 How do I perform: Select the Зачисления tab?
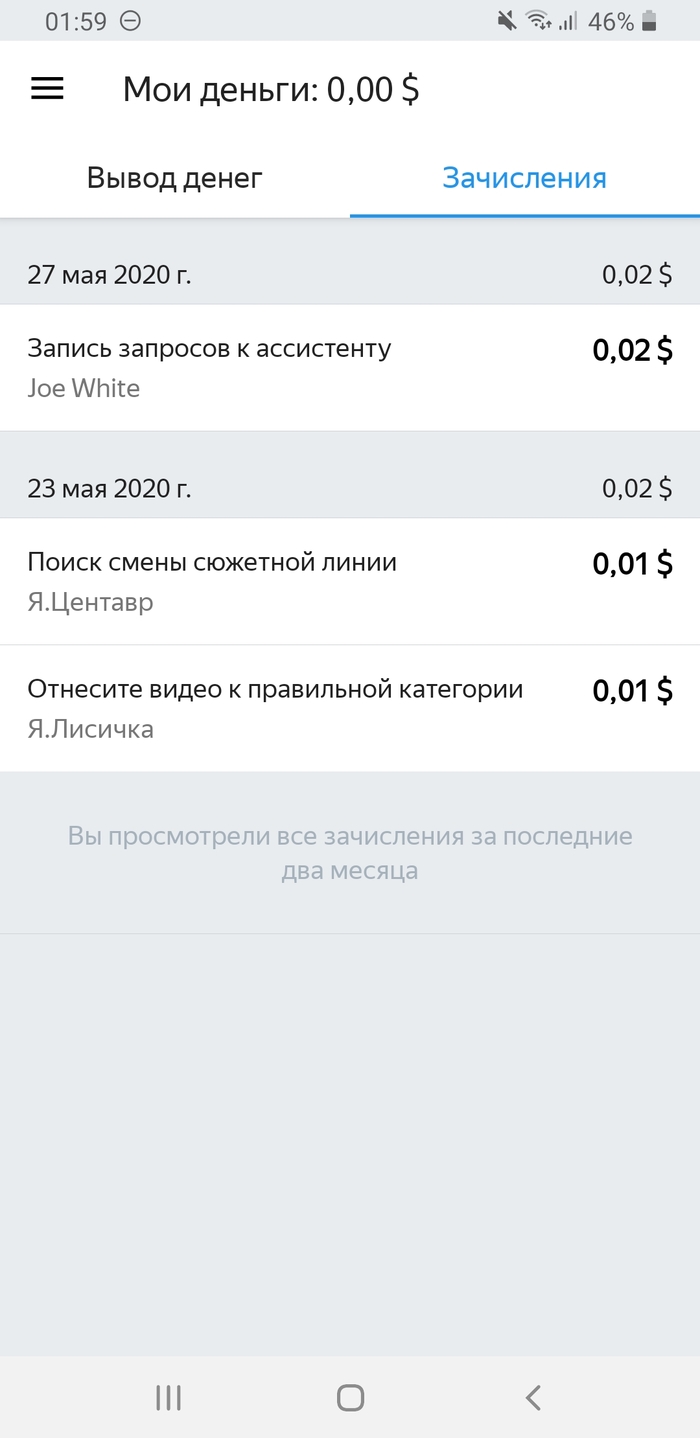(524, 178)
